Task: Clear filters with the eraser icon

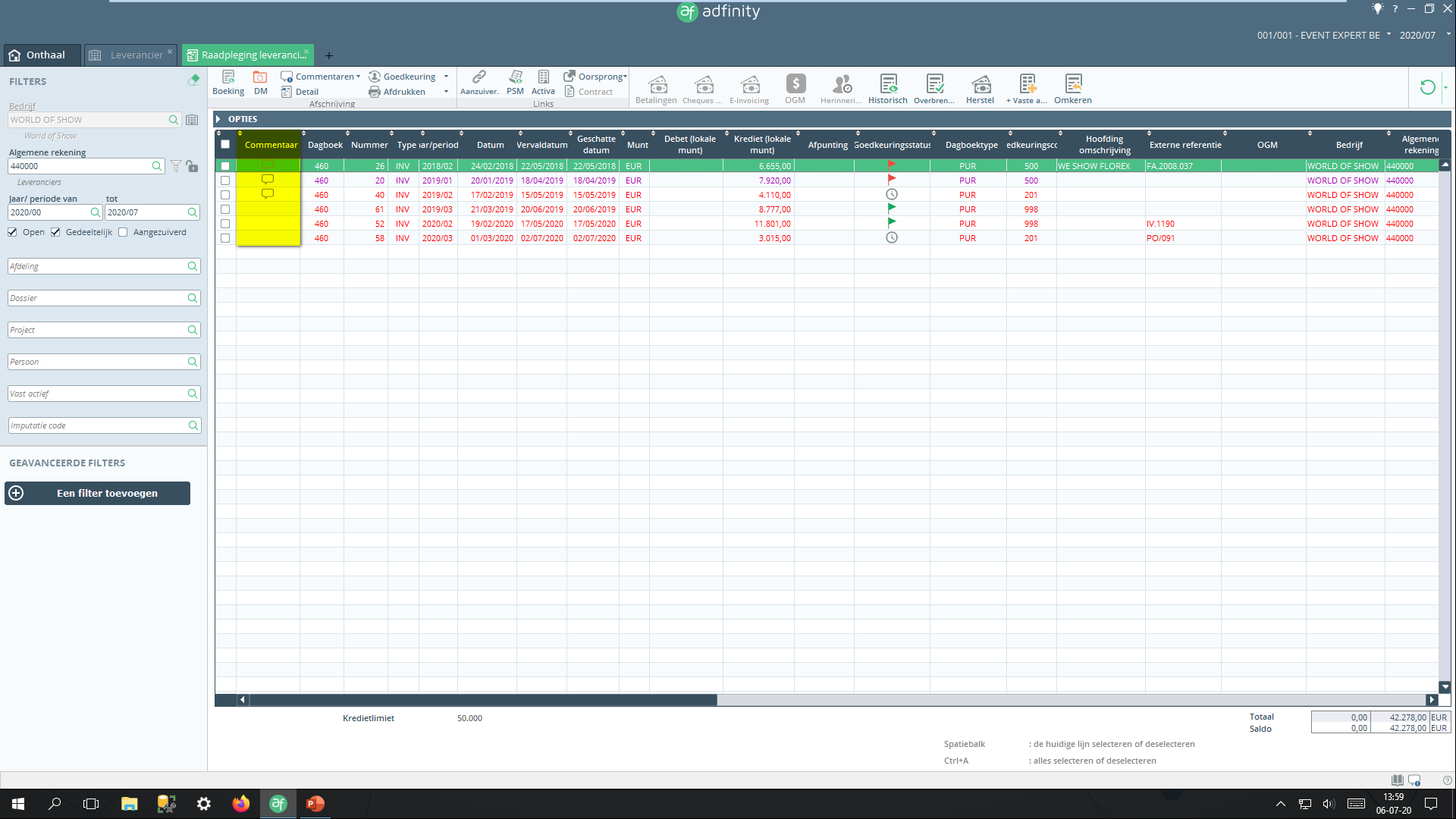Action: coord(193,80)
